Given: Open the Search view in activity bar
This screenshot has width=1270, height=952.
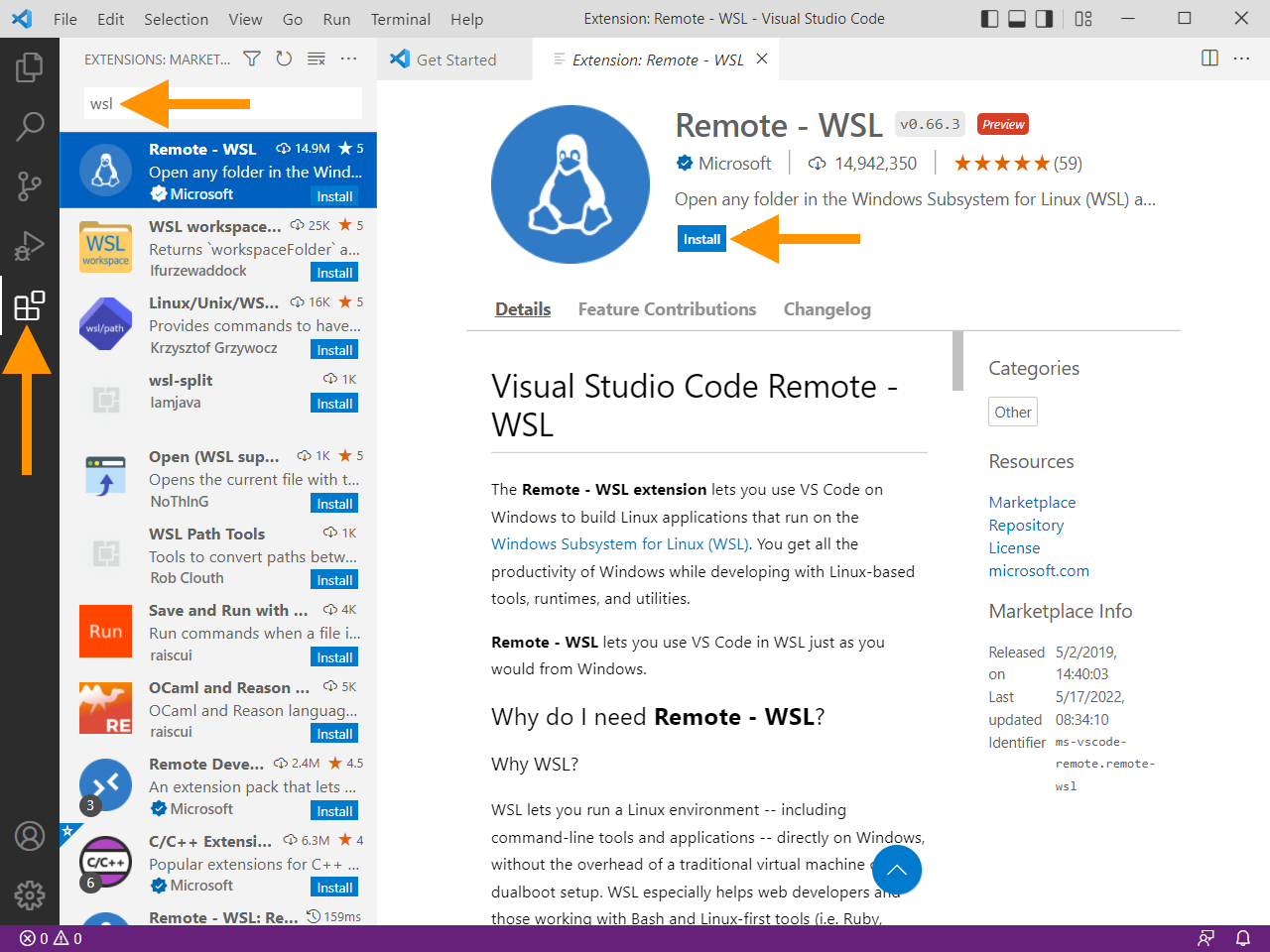Looking at the screenshot, I should 30,126.
